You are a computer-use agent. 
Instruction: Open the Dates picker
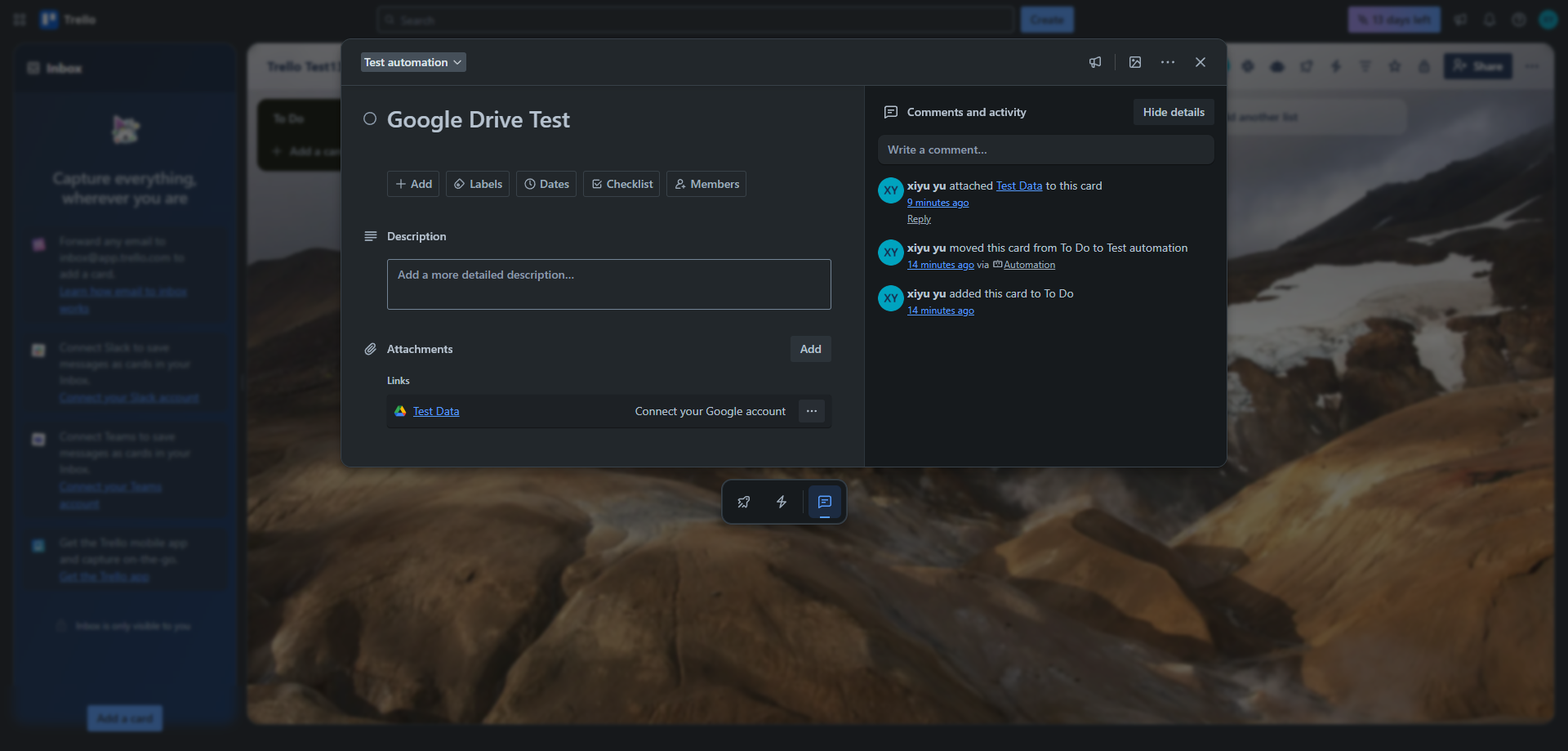pyautogui.click(x=546, y=184)
